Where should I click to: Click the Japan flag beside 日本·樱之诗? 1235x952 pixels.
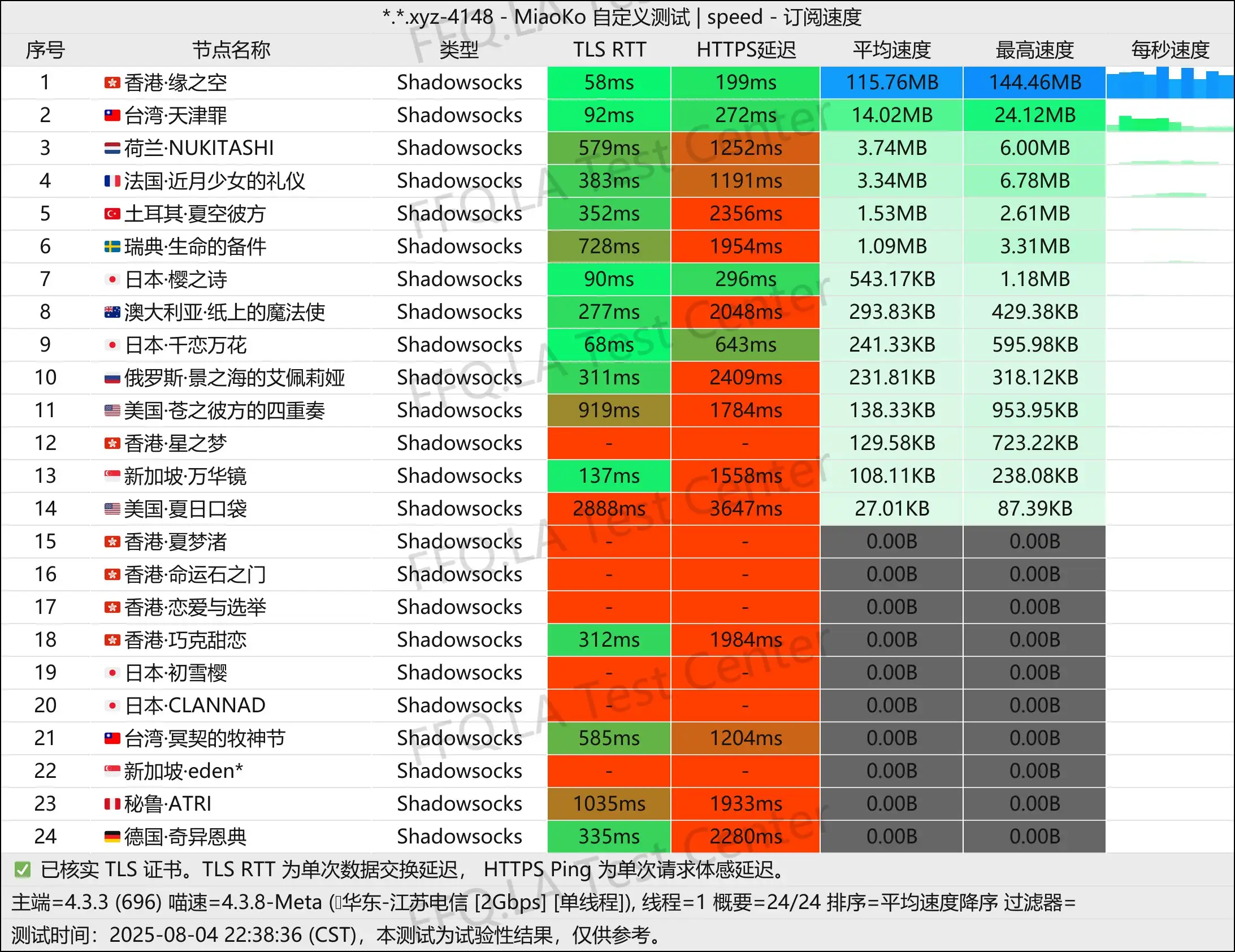112,280
